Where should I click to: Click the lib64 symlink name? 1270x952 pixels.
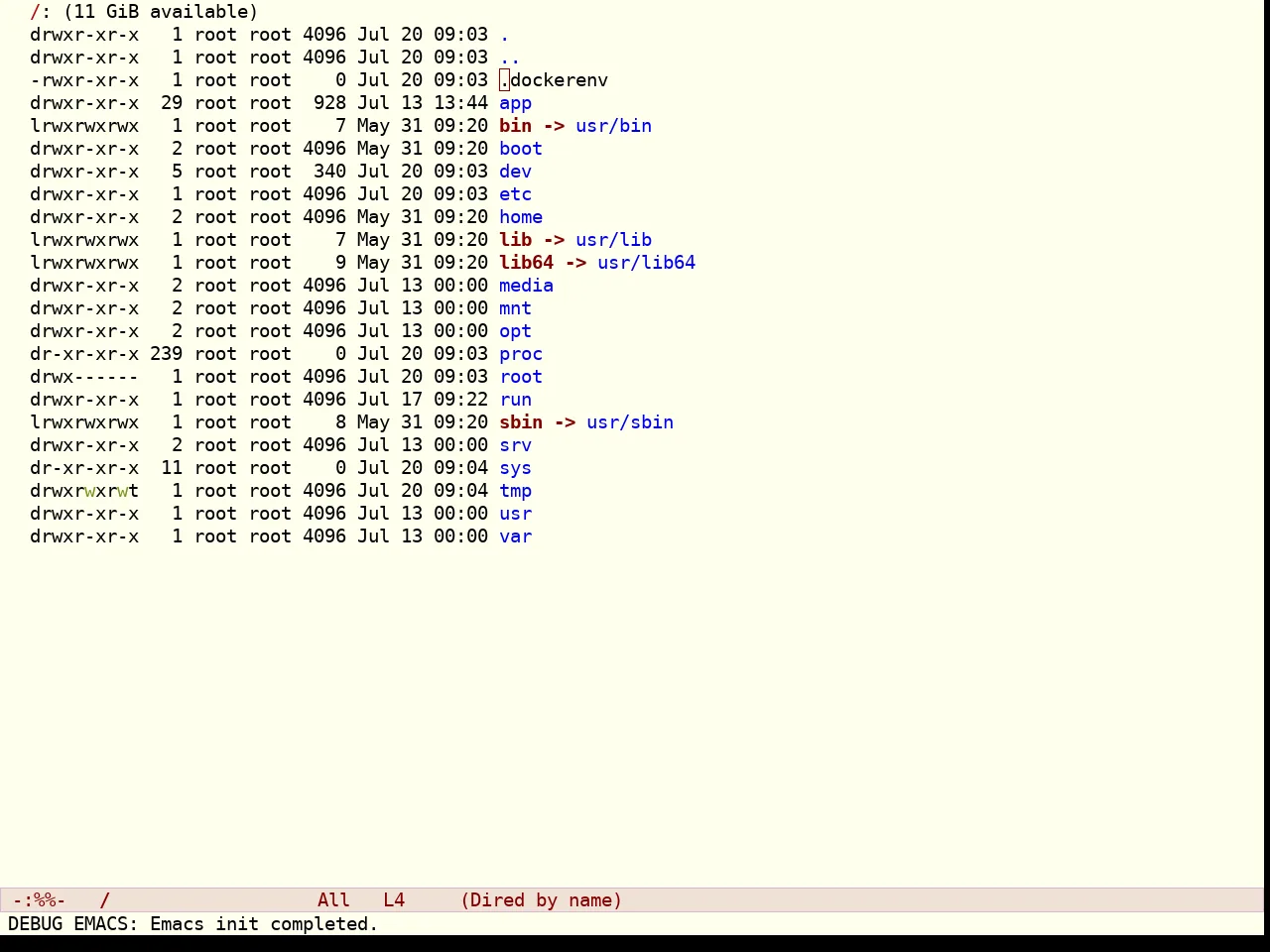coord(526,263)
